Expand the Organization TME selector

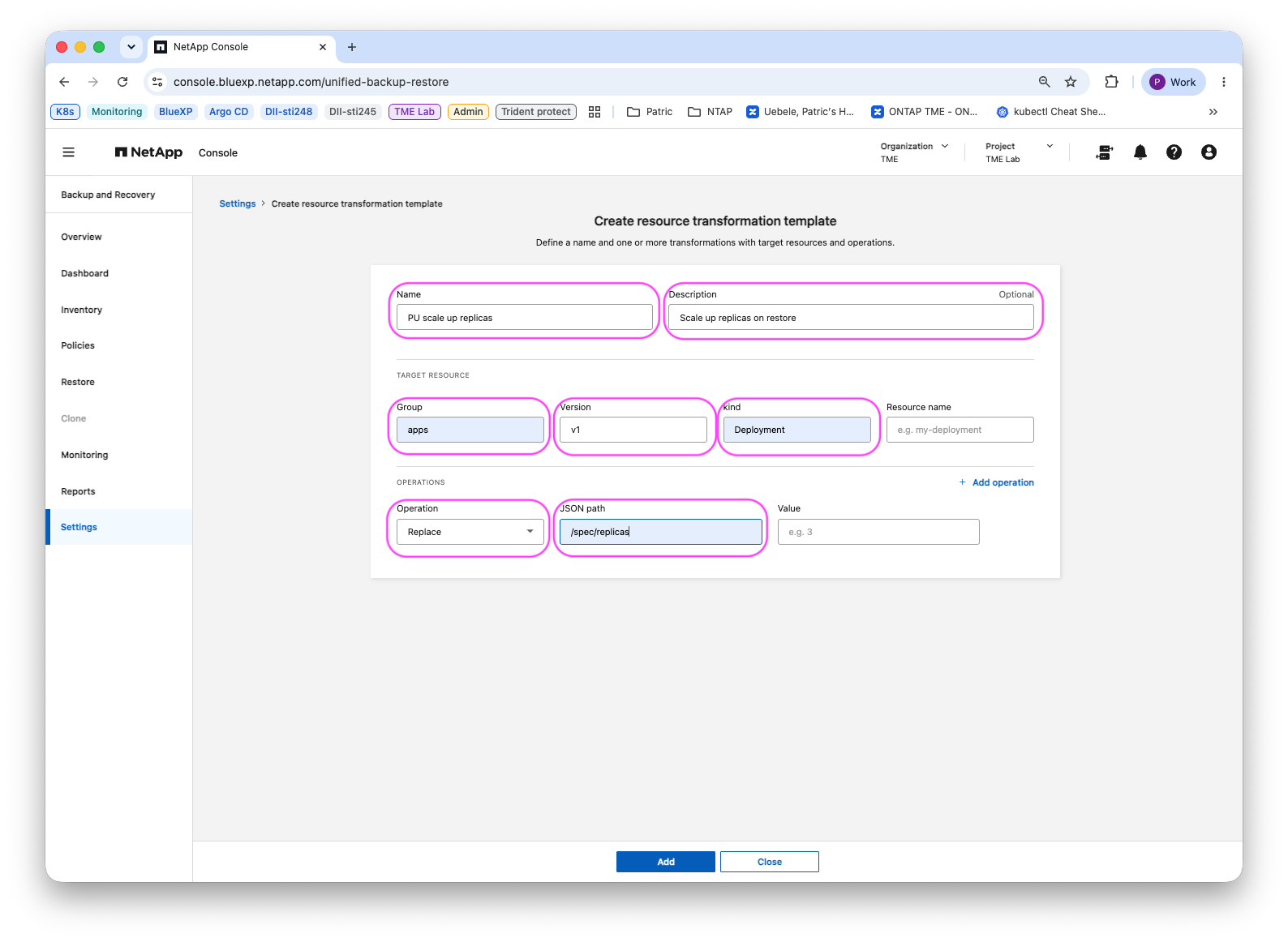(914, 152)
